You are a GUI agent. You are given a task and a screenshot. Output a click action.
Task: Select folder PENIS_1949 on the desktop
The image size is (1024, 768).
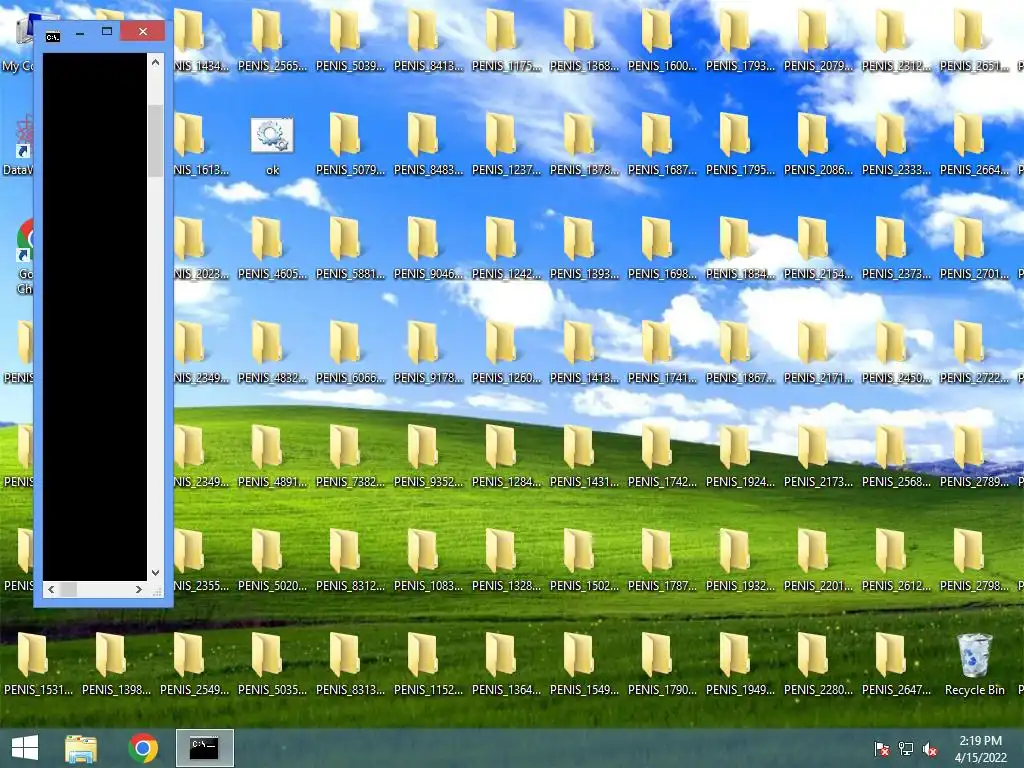pos(740,664)
